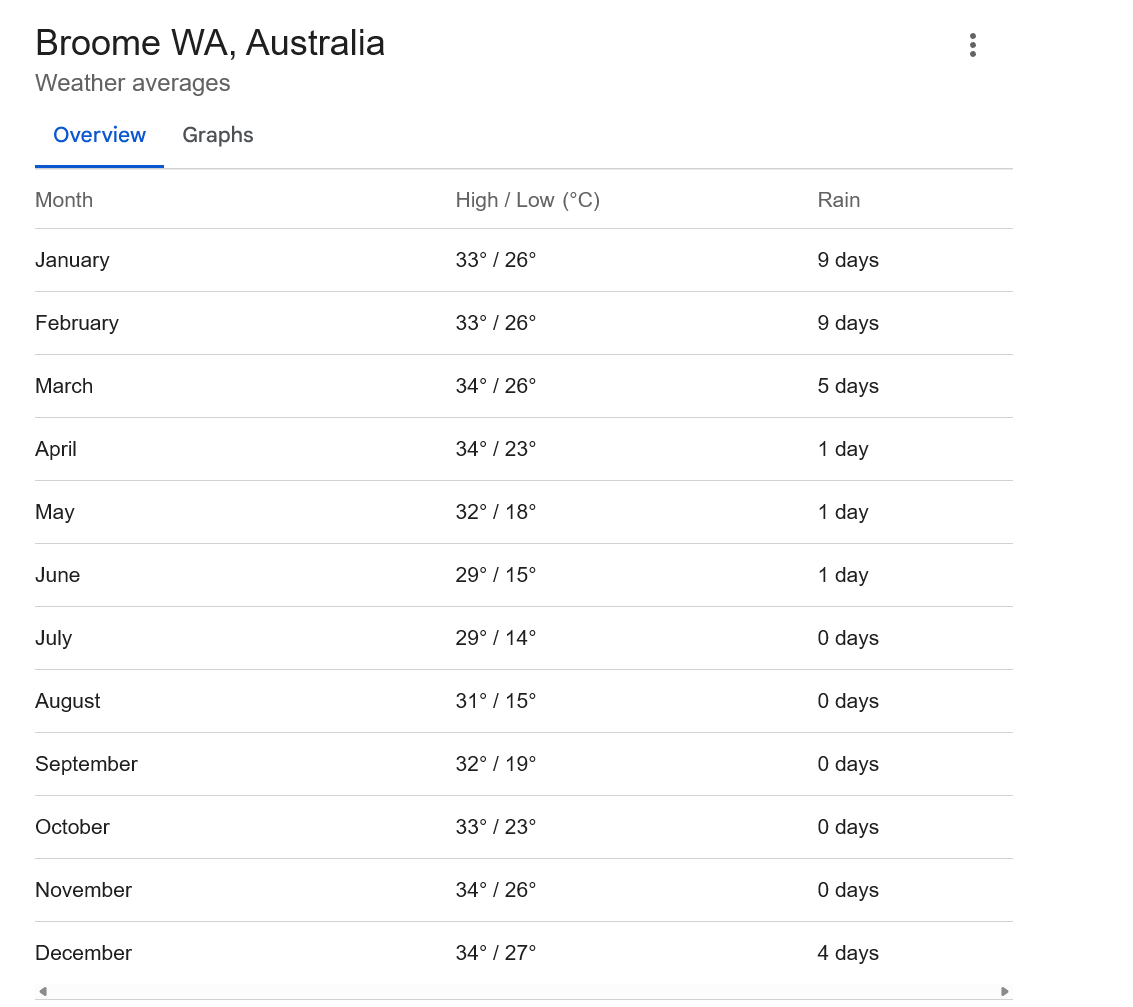Image resolution: width=1133 pixels, height=1007 pixels.
Task: Click the 'August' row label
Action: (x=68, y=701)
